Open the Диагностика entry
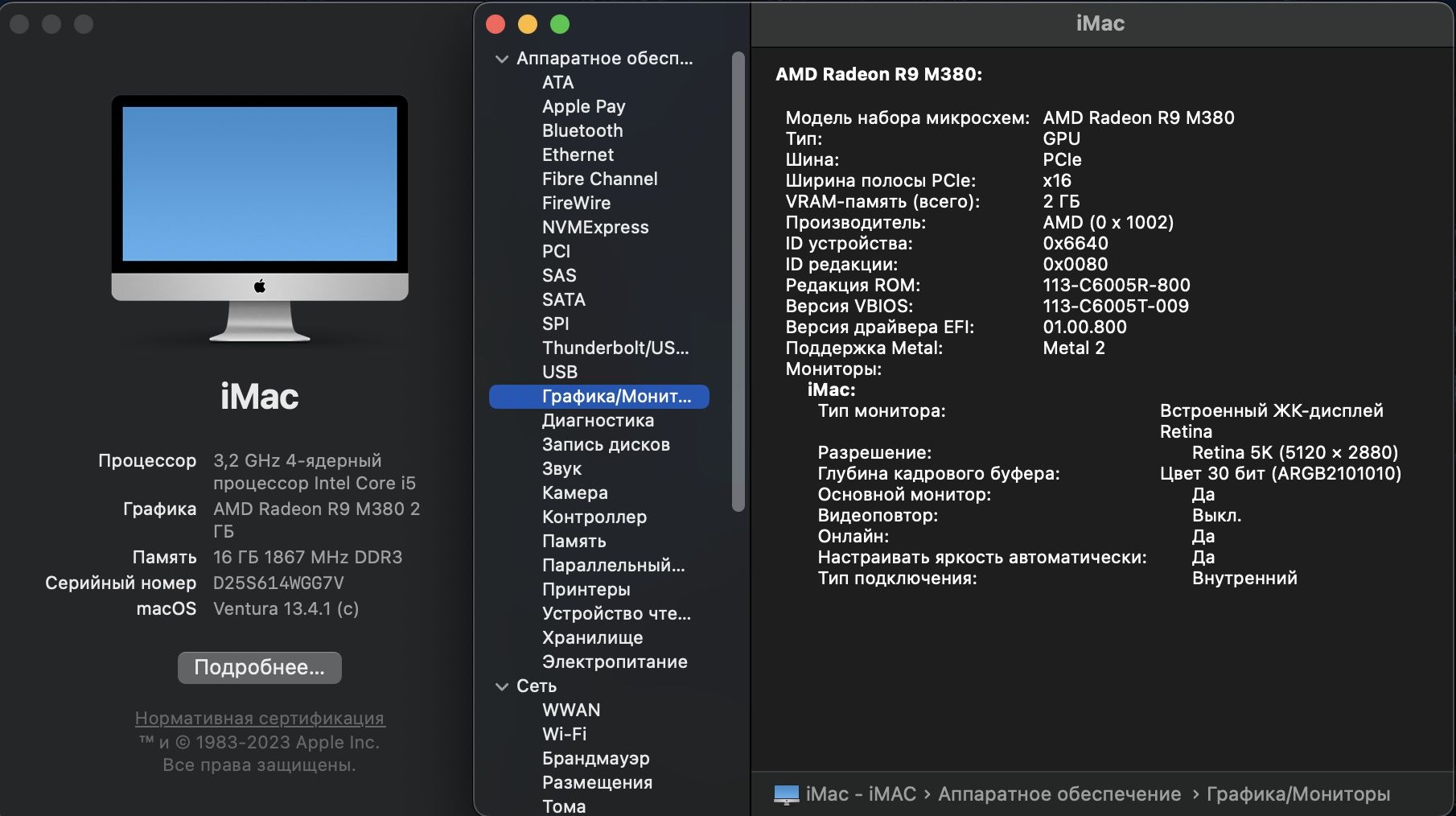The height and width of the screenshot is (816, 1456). [x=598, y=420]
